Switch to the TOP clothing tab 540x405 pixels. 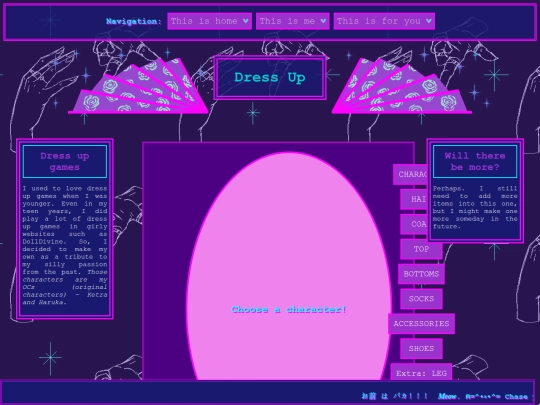421,249
